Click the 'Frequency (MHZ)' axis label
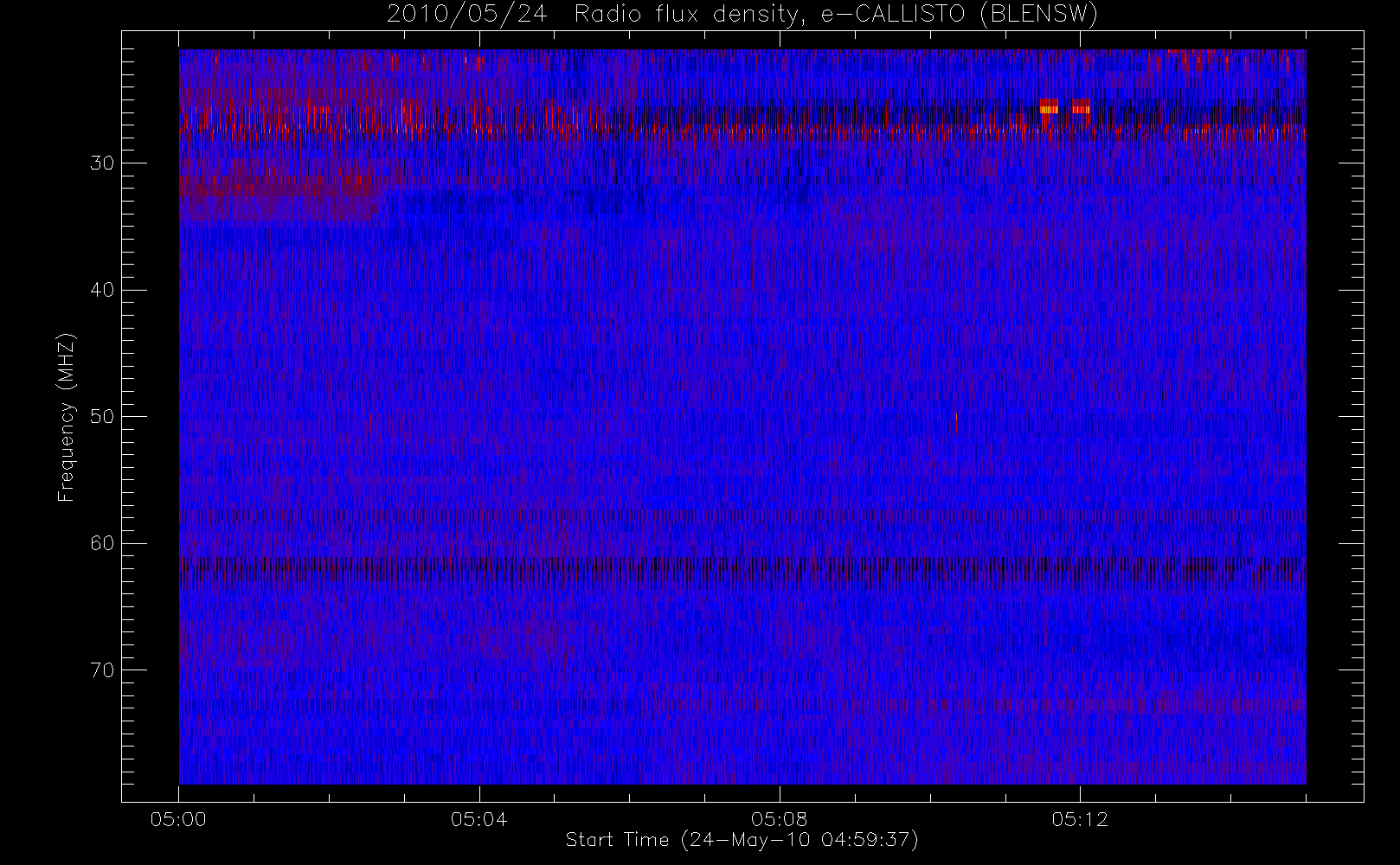This screenshot has width=1400, height=865. [67, 417]
